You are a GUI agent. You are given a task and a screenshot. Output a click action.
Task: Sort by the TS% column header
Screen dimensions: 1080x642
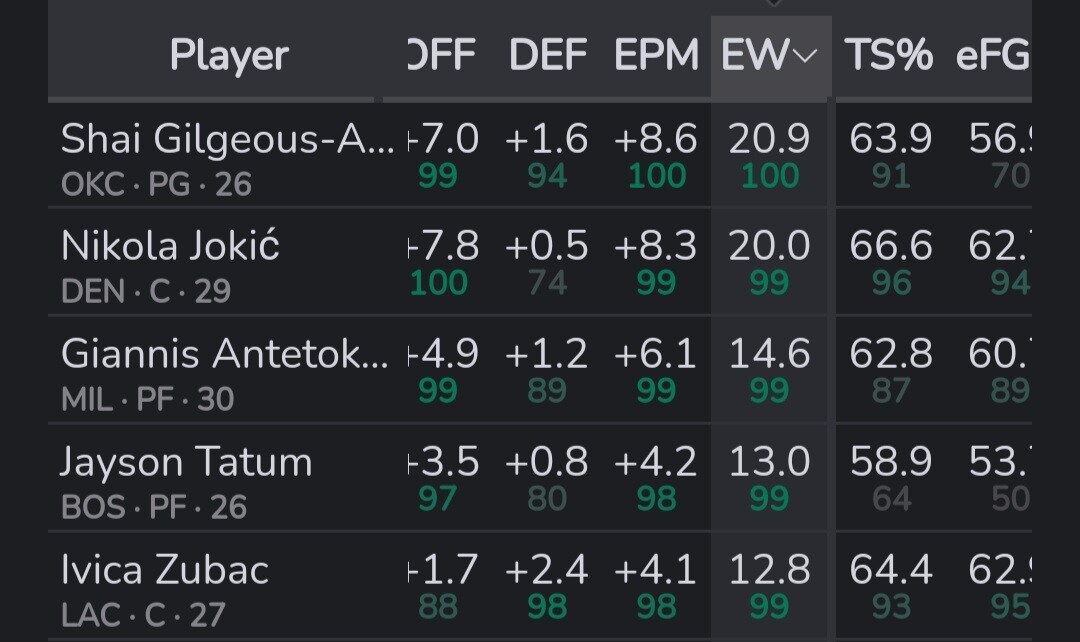[888, 56]
